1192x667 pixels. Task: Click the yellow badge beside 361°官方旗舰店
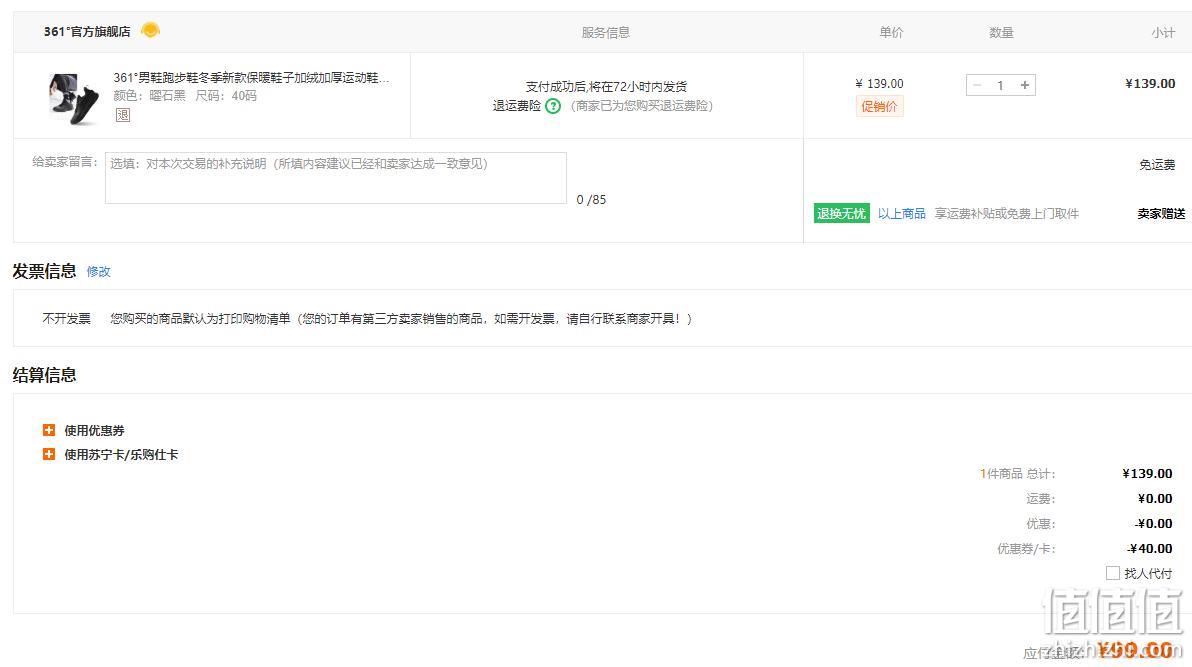[x=151, y=30]
